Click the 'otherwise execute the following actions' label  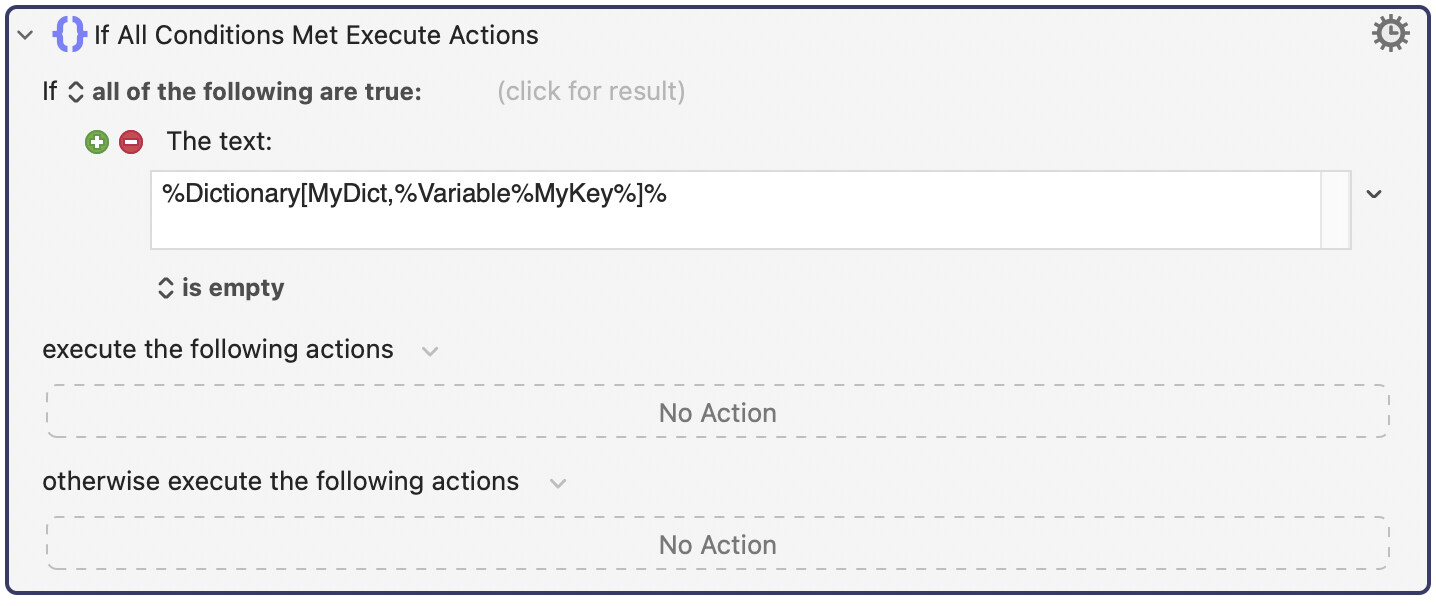pos(280,481)
